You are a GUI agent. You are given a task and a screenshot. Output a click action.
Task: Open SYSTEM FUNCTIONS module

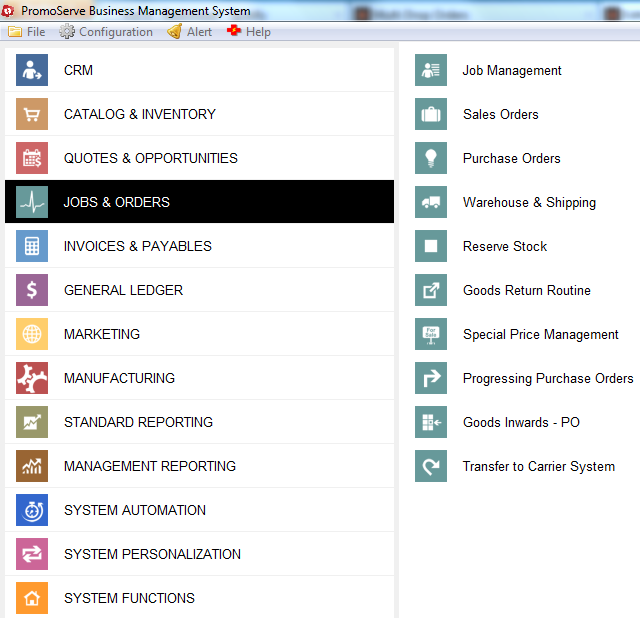click(x=200, y=598)
